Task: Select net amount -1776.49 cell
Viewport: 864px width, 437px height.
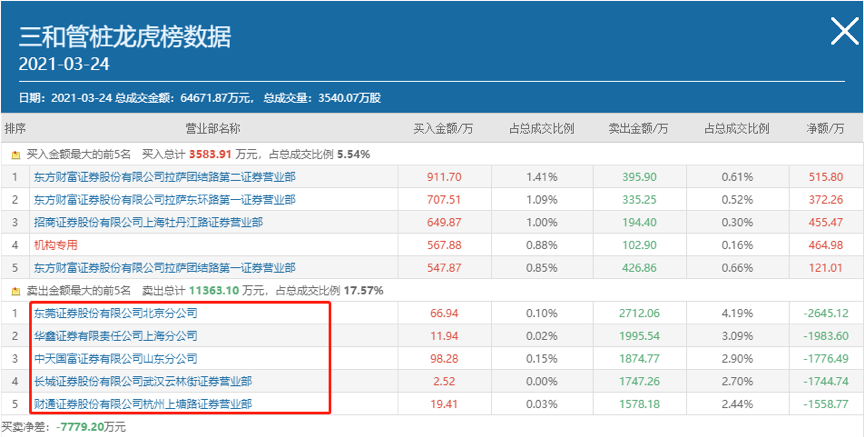Action: 825,359
